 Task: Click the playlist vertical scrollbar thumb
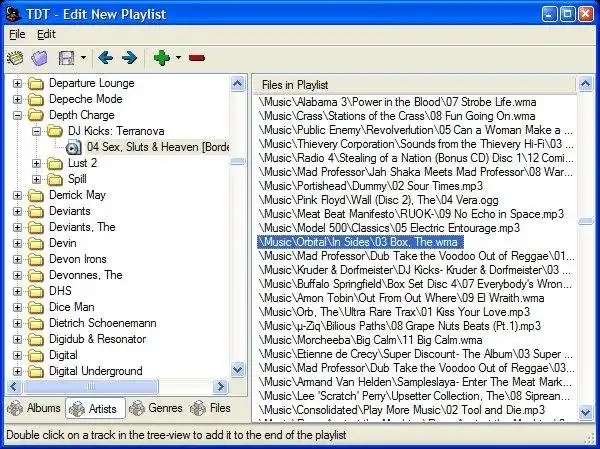point(586,221)
